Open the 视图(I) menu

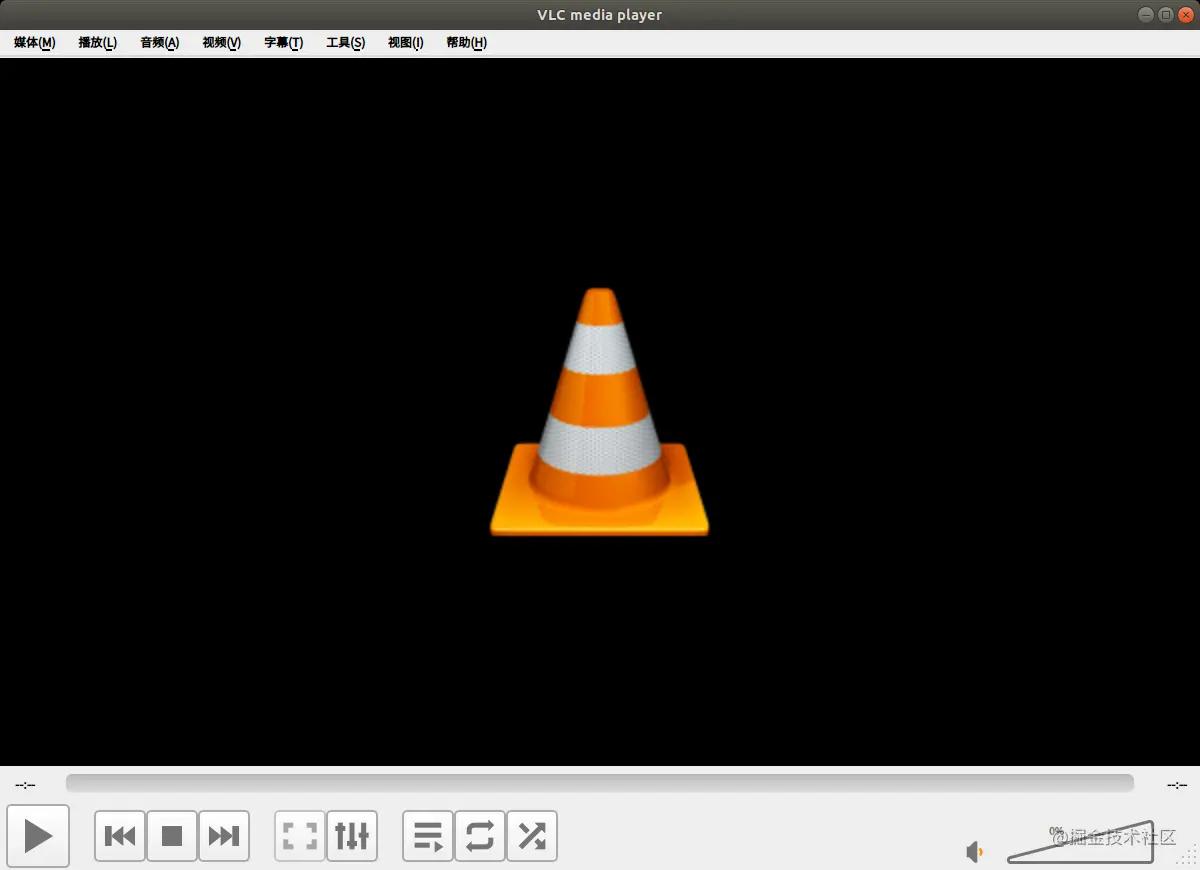coord(406,43)
